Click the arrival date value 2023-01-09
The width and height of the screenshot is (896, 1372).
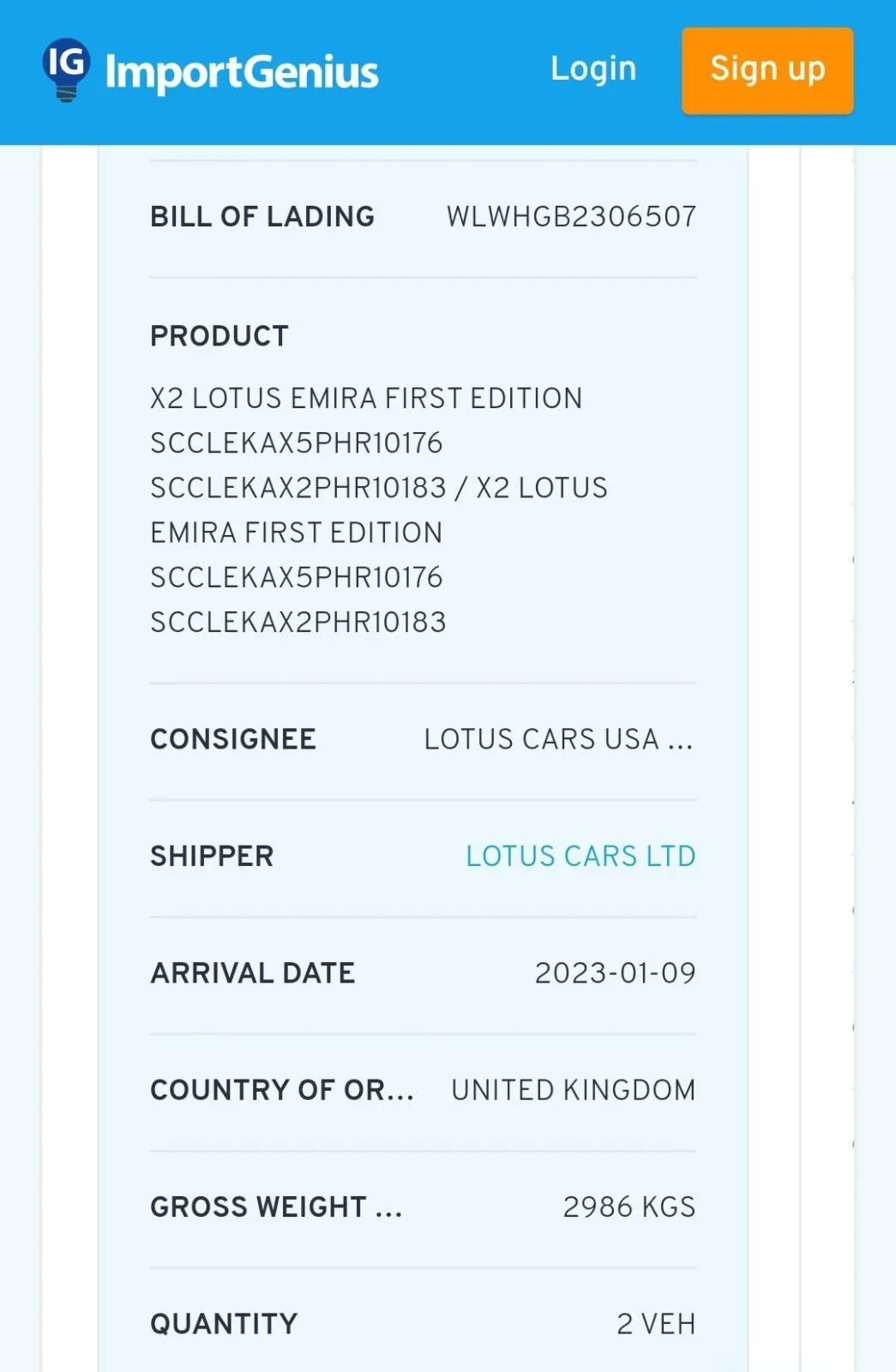(x=615, y=973)
